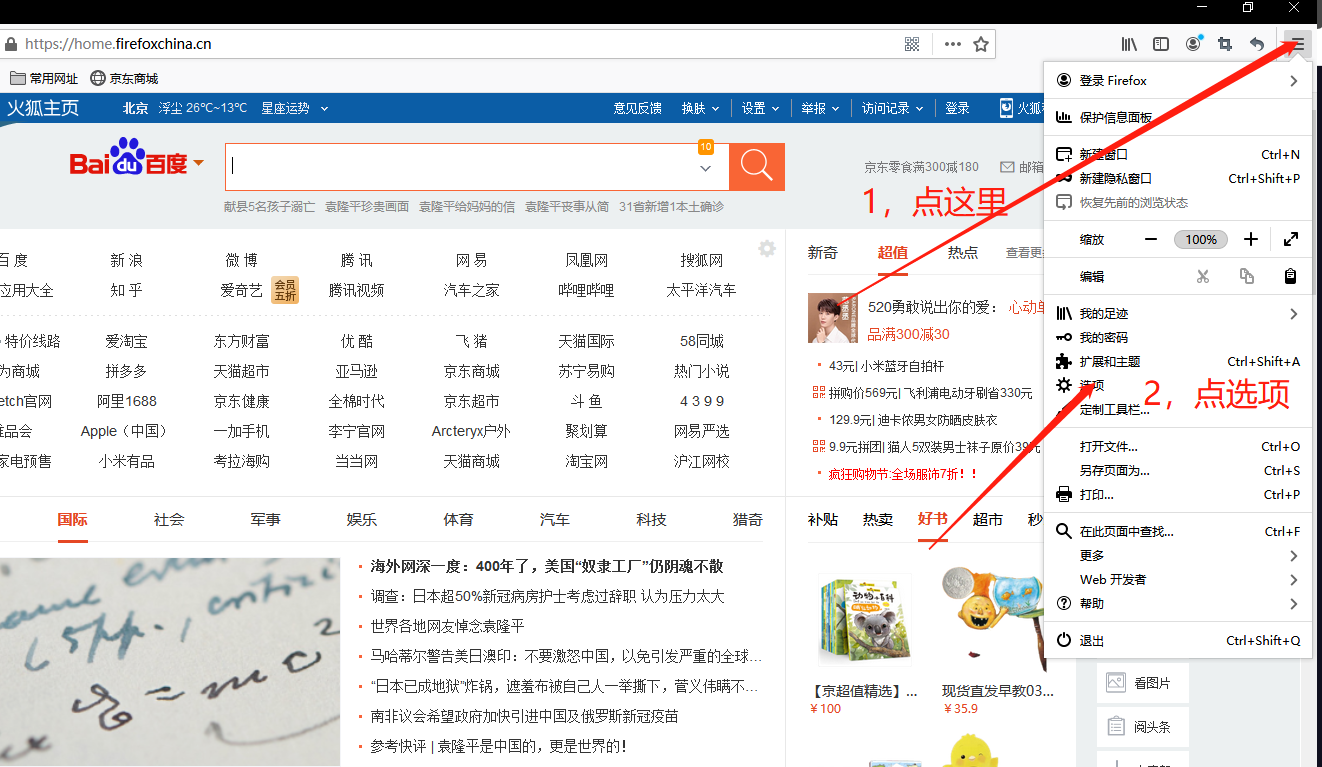
Task: Click the paste clipboard icon in 编辑 row
Action: pos(1291,276)
